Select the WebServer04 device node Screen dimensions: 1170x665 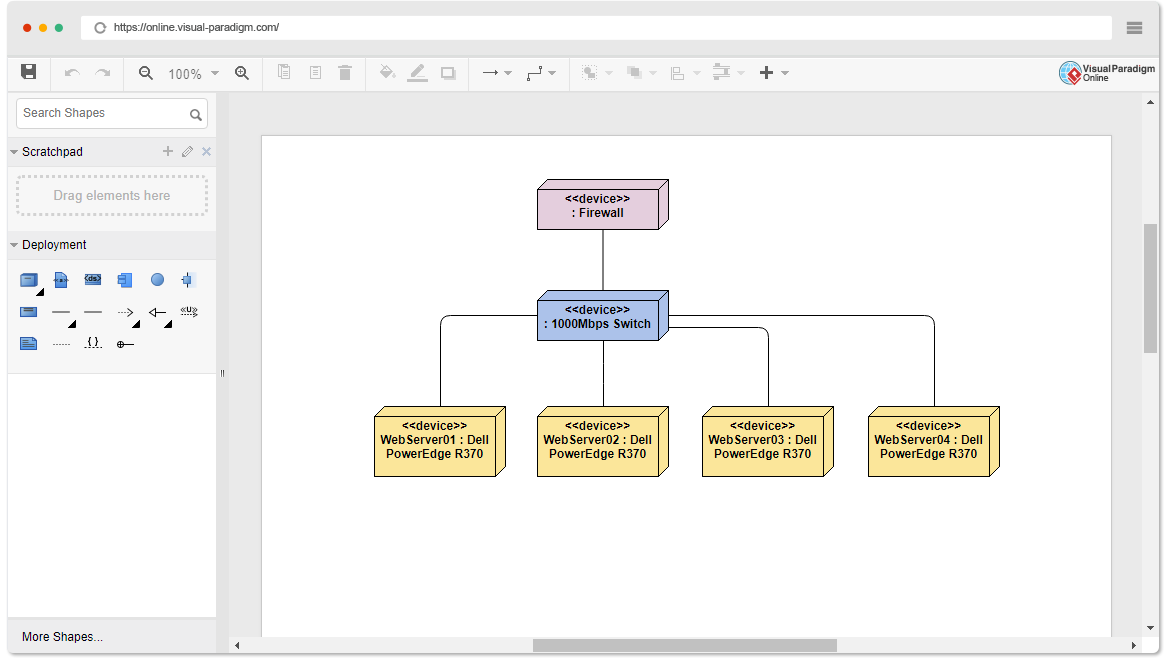[933, 442]
